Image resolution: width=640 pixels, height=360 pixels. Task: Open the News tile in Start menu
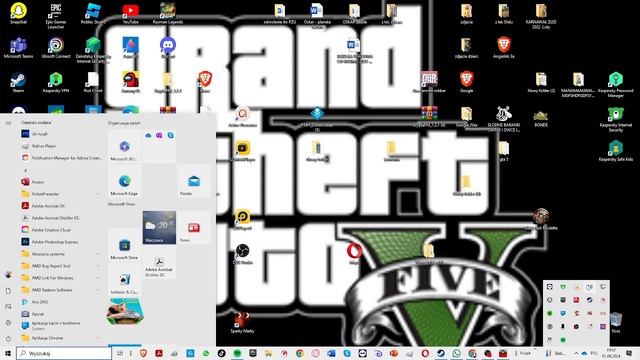pyautogui.click(x=194, y=228)
